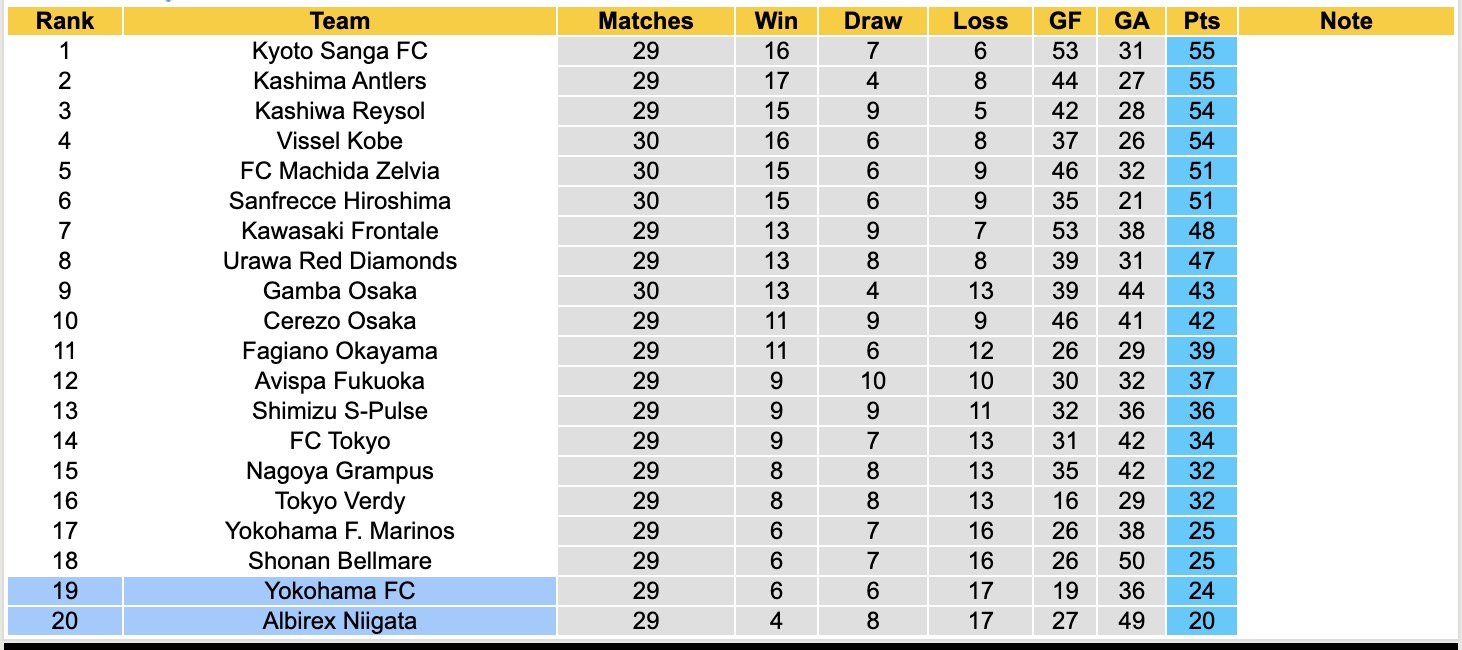The width and height of the screenshot is (1462, 650).
Task: Click the Team column header
Action: pyautogui.click(x=339, y=21)
